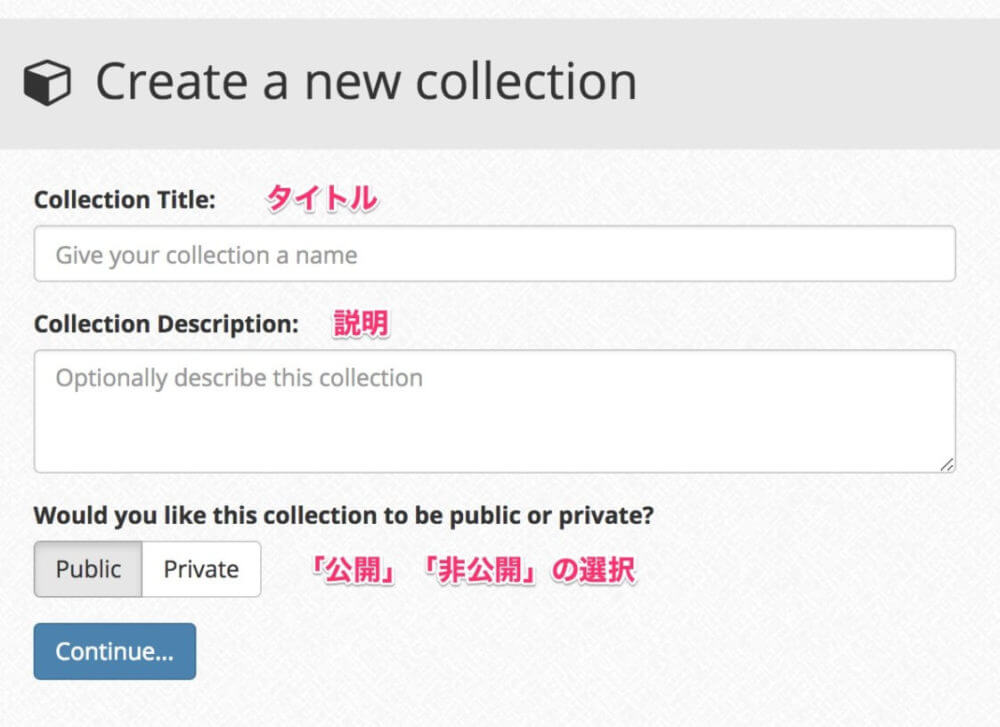Click the word 'Create' in the heading

172,82
